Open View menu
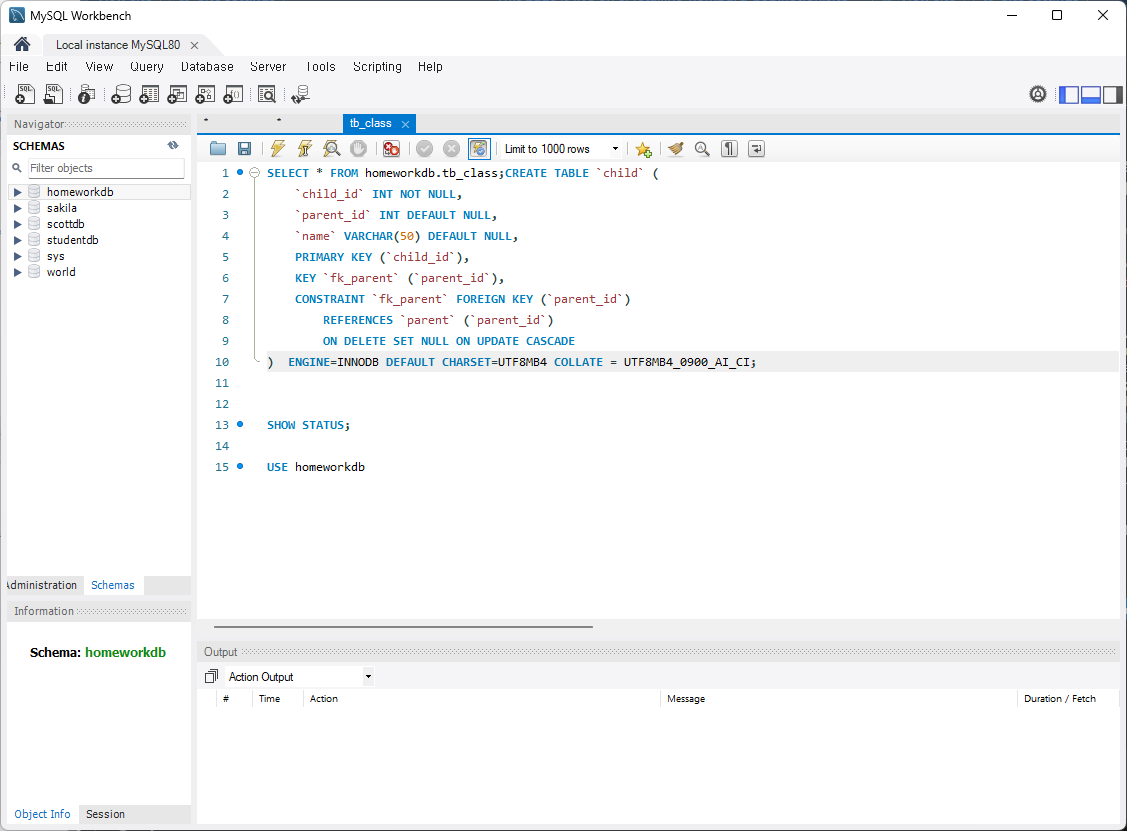 click(x=99, y=67)
